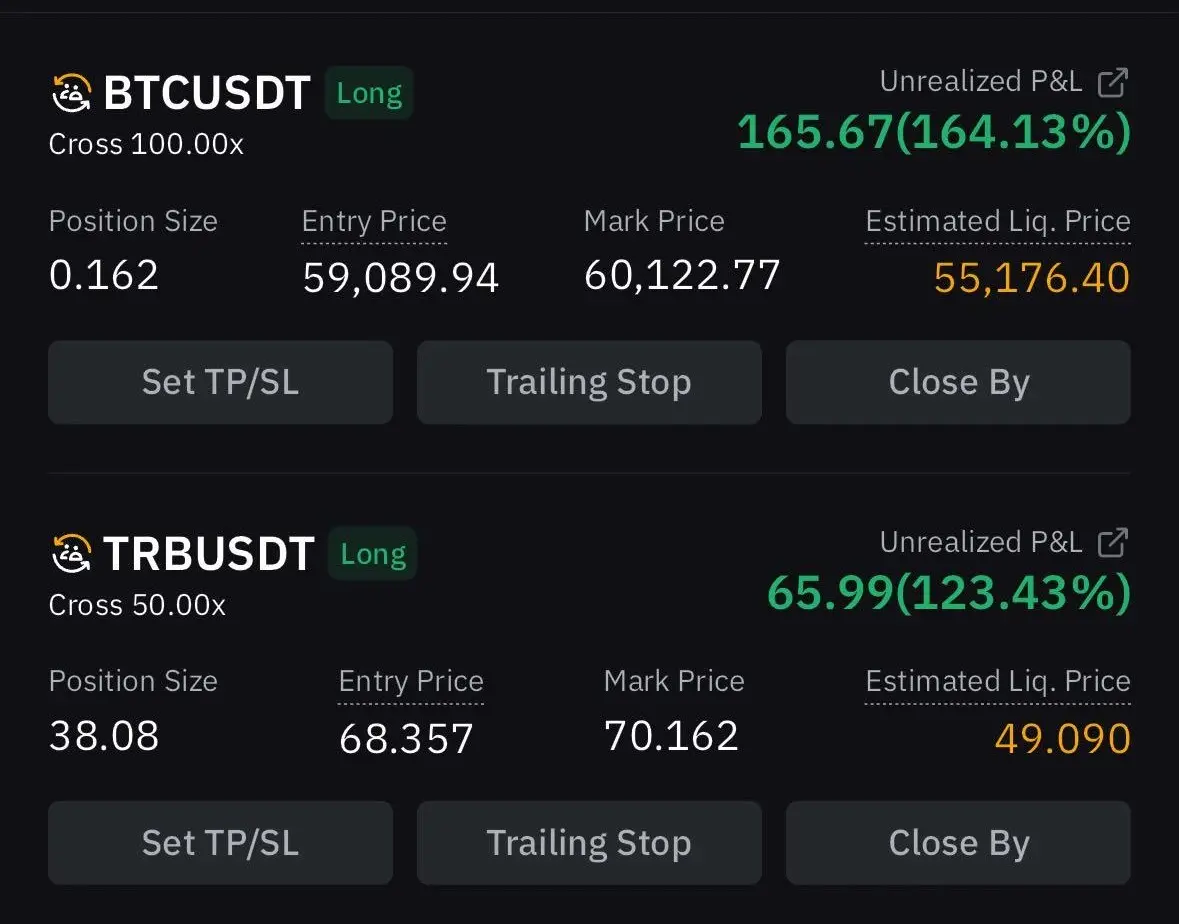
Task: Tap TRBUSDT Estimated Liq. Price label
Action: 998,682
